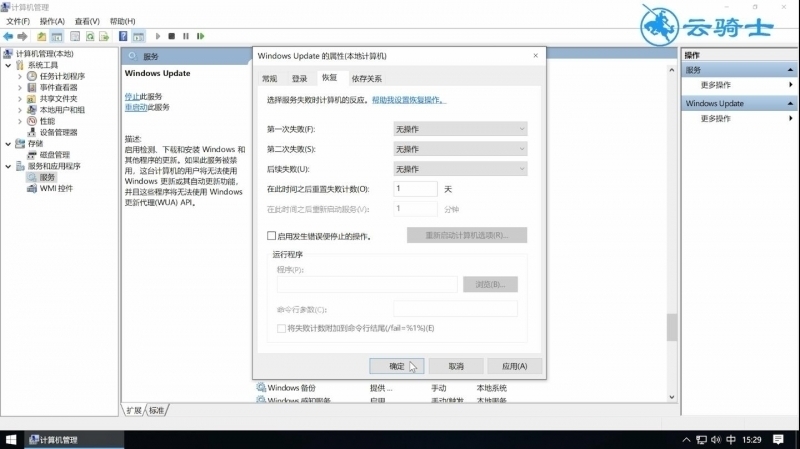
Task: Open the 查看(V) menu
Action: tap(87, 21)
